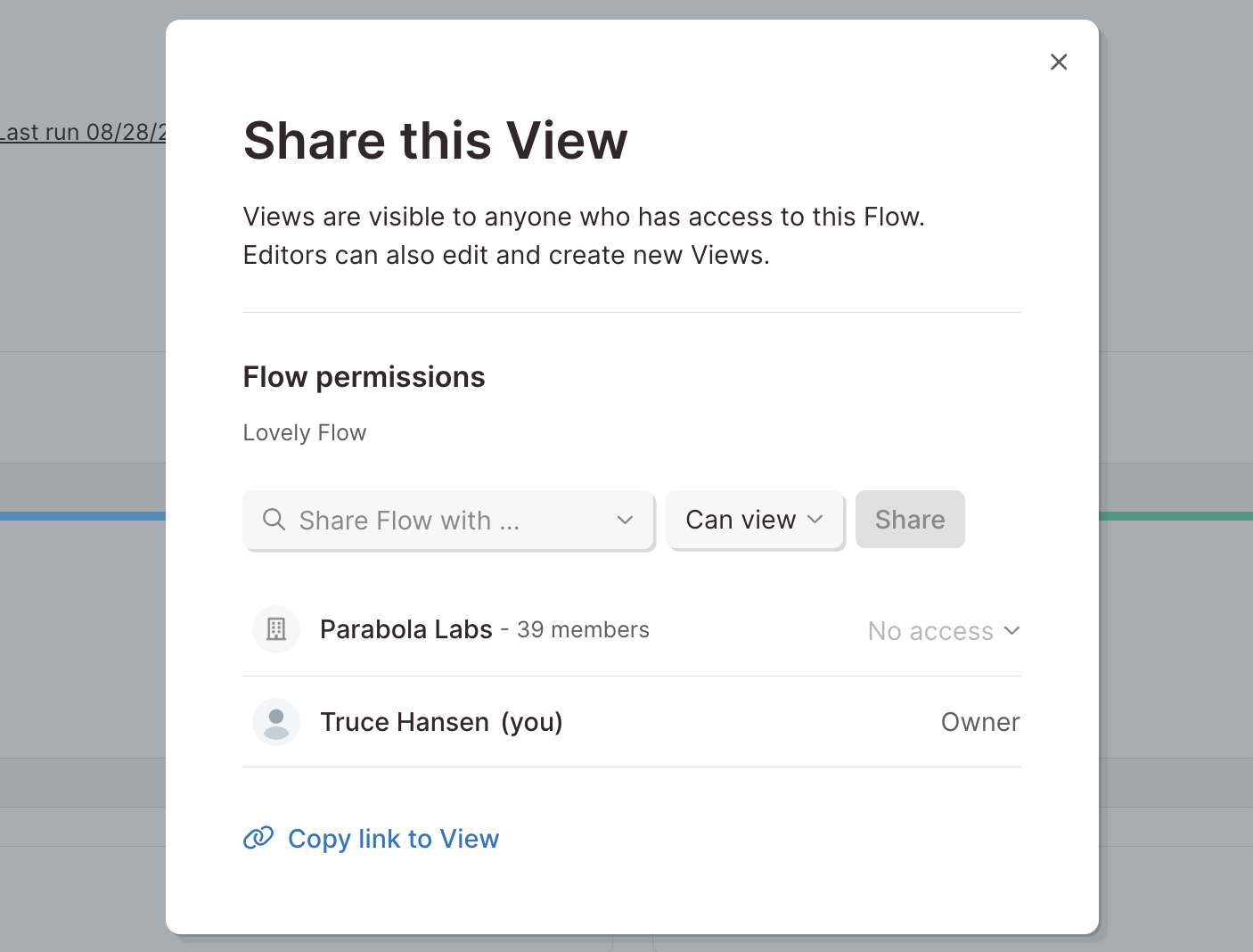
Task: Open the Can view permission dropdown
Action: click(755, 520)
